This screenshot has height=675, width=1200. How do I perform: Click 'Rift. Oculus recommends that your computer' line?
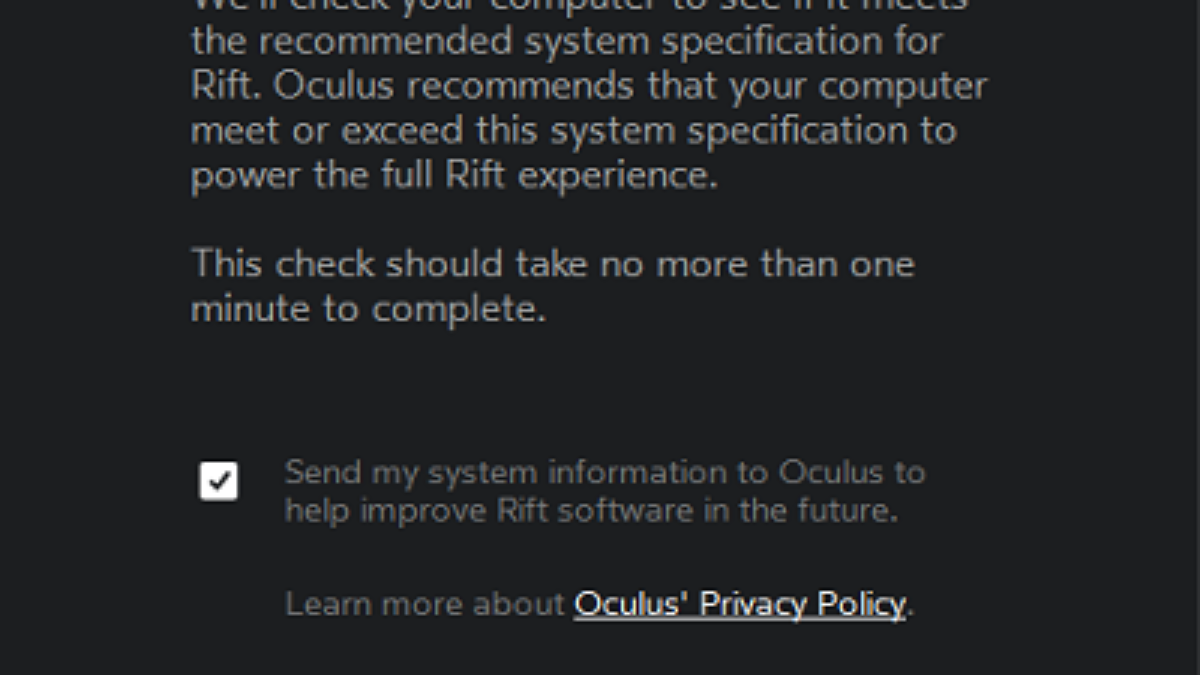[589, 86]
